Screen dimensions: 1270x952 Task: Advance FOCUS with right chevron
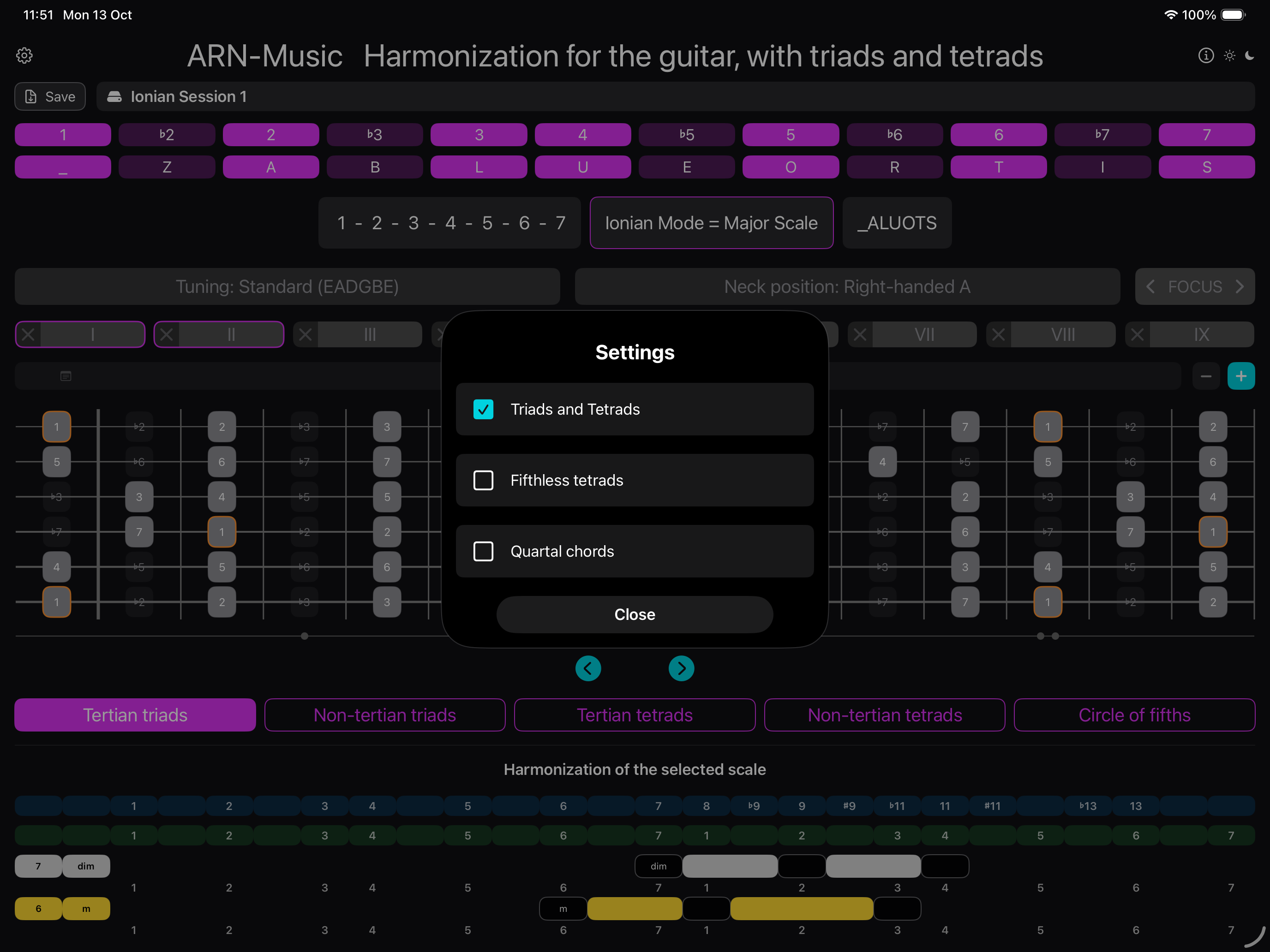pos(1240,286)
